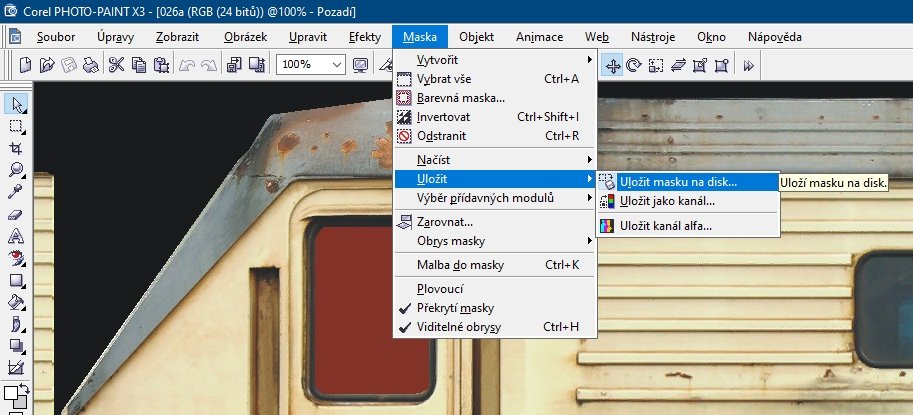Toggle Viditelné obrysy option
This screenshot has width=913, height=415.
pos(458,327)
